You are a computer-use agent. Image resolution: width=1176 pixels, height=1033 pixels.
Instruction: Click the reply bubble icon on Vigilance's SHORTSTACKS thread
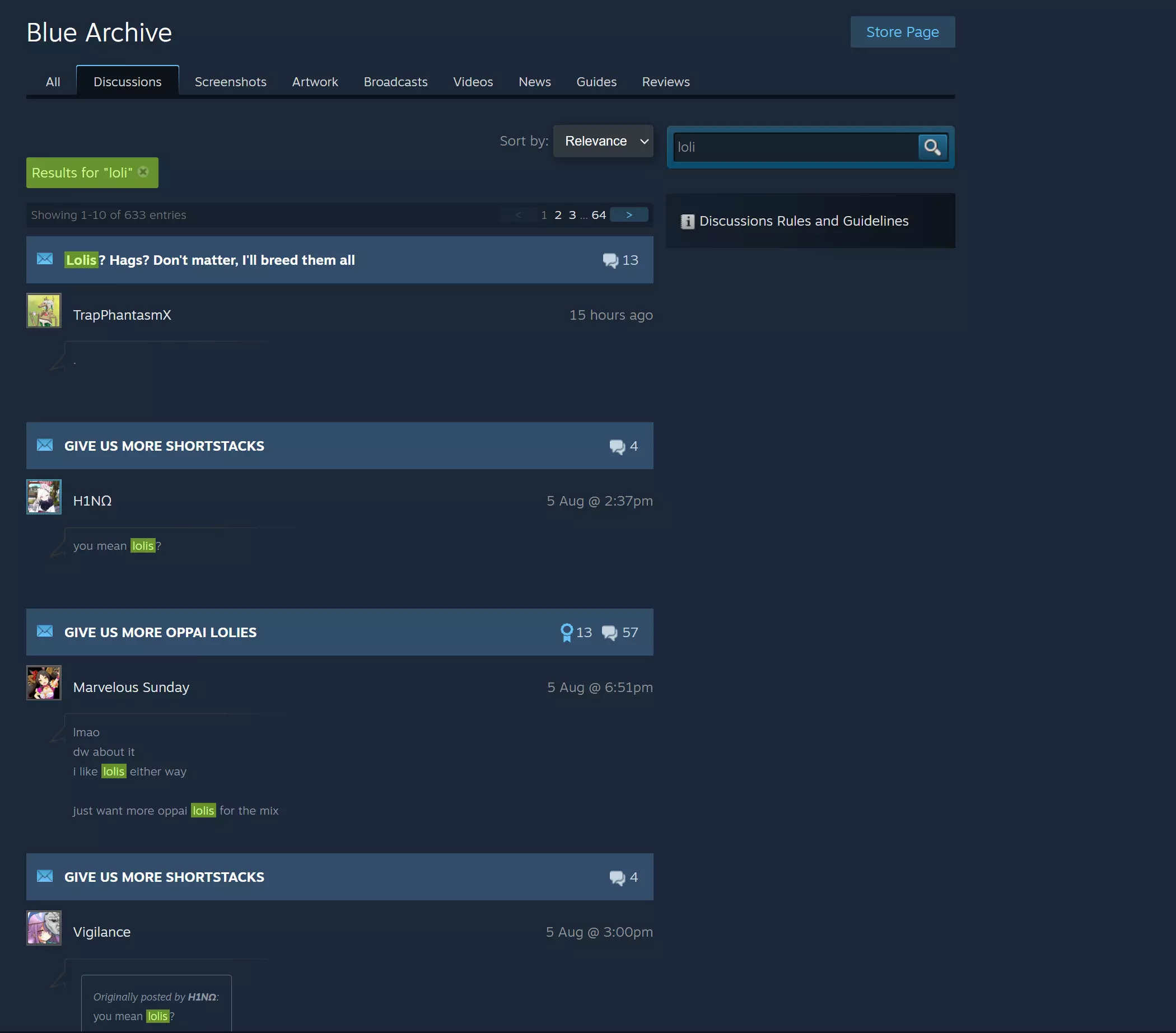click(617, 878)
